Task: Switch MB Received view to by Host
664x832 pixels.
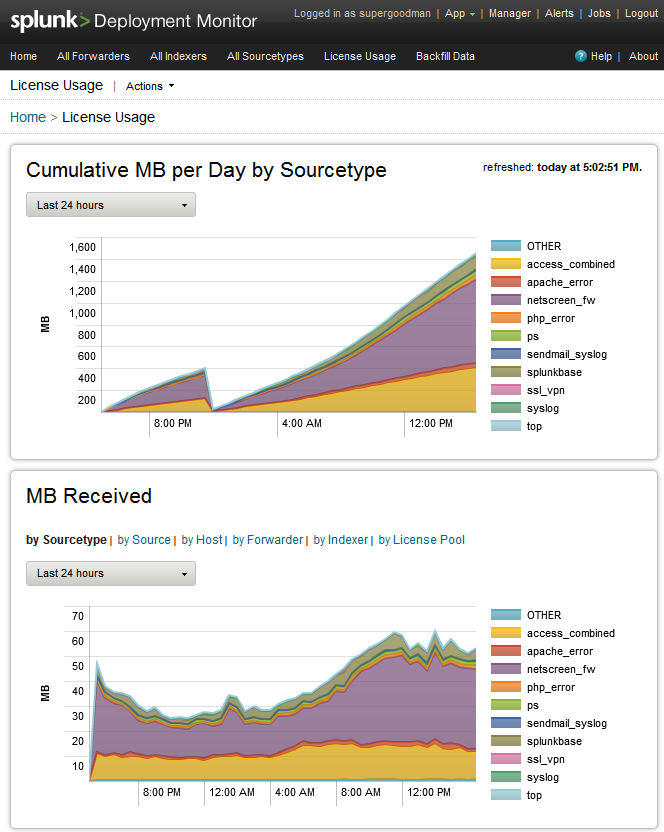Action: pos(202,540)
